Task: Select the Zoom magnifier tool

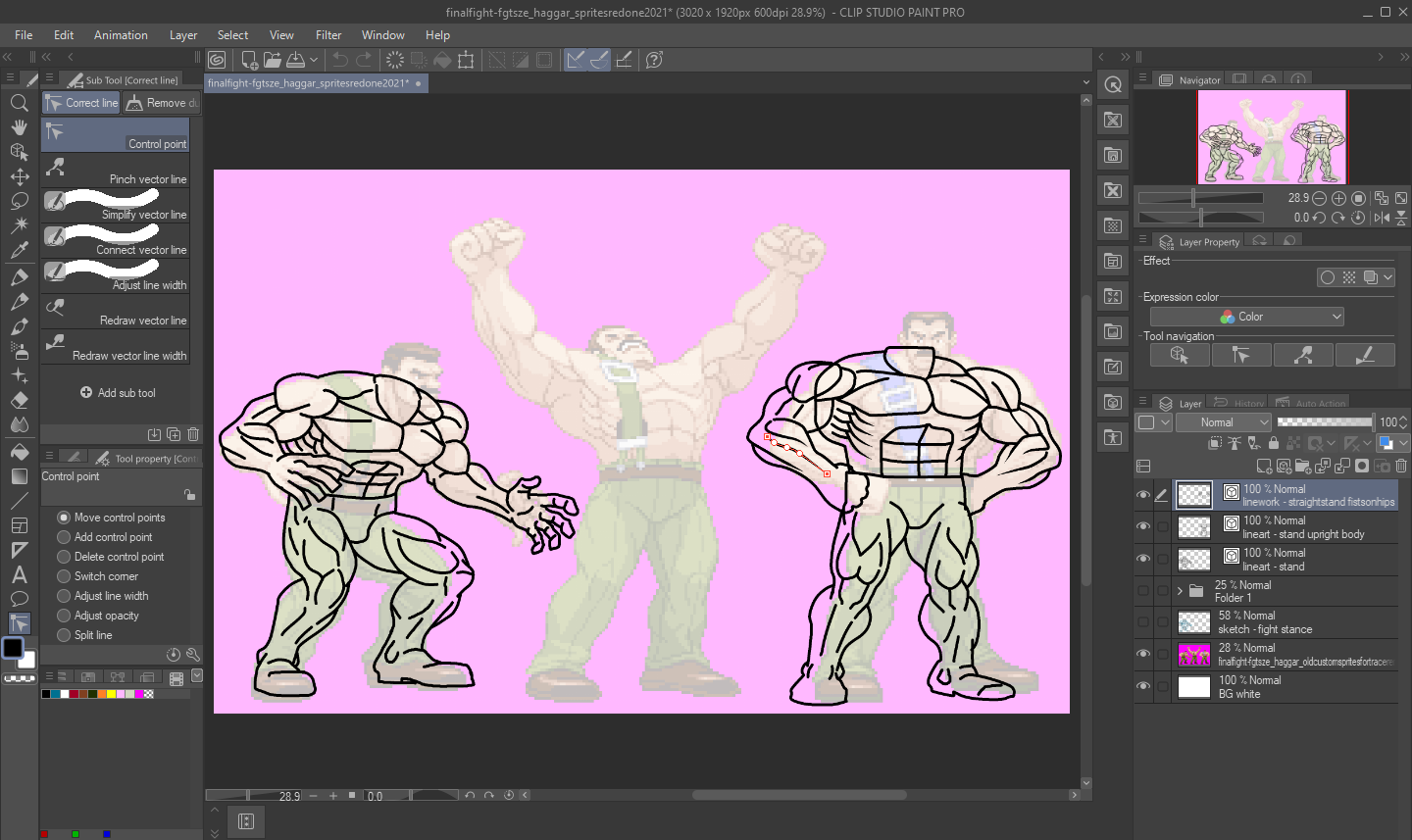Action: (19, 102)
